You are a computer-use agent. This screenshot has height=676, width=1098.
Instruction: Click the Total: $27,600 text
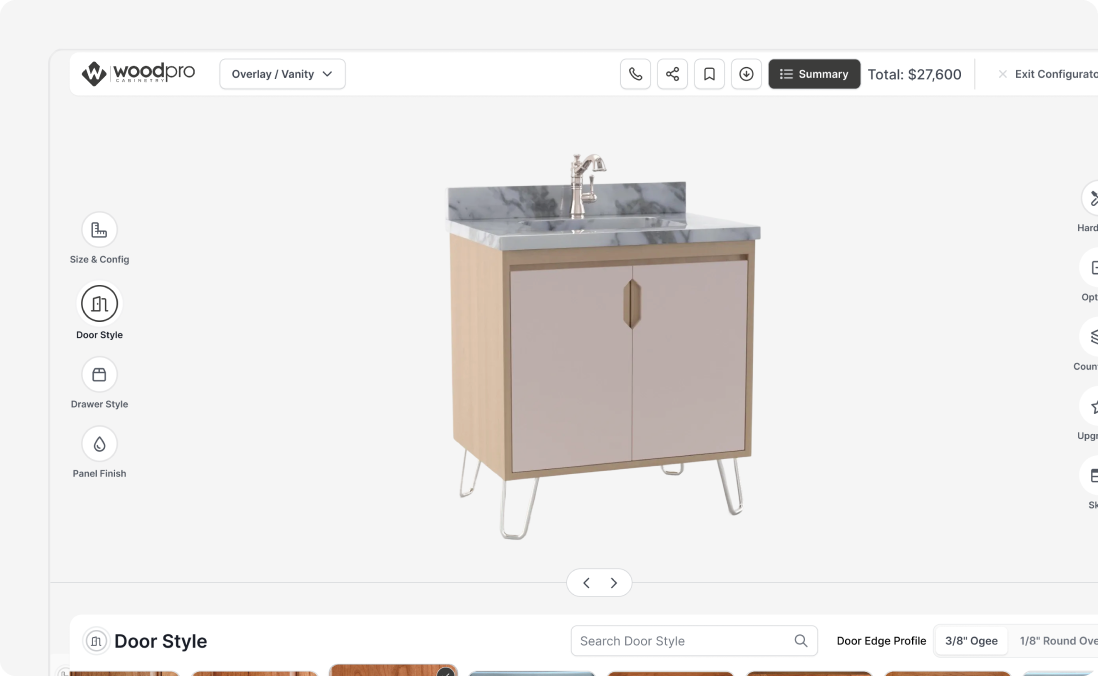(x=915, y=74)
